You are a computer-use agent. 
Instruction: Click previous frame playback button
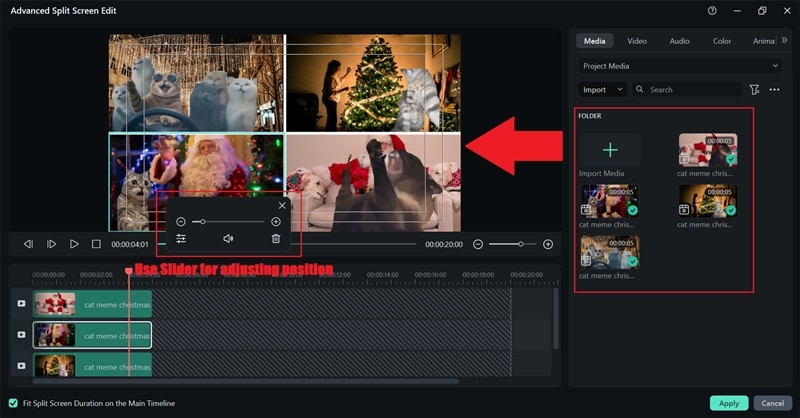(29, 244)
